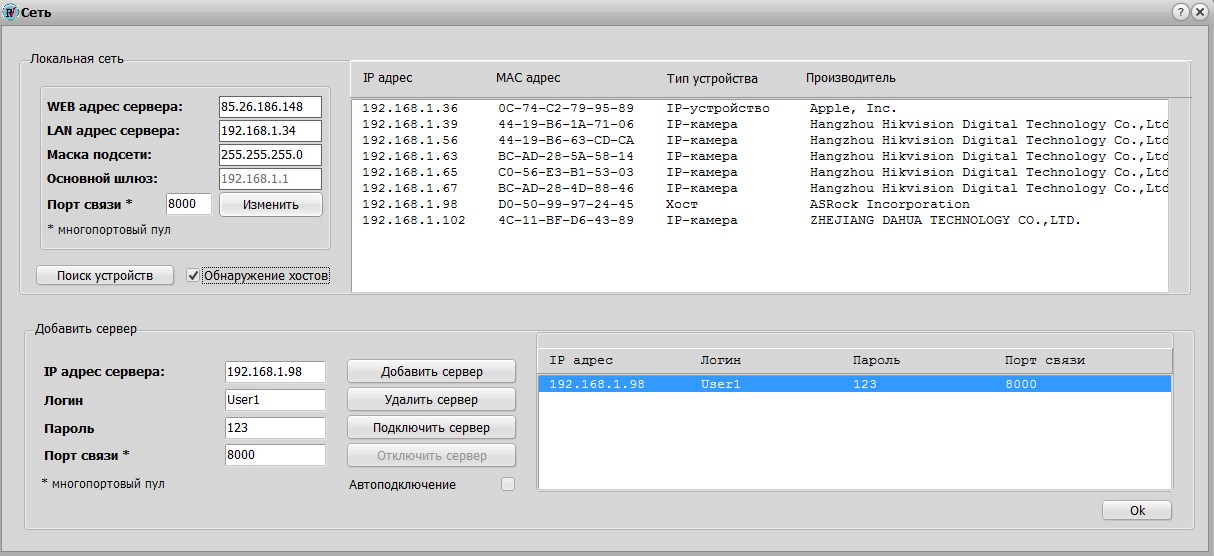
Task: Click the Удалить сервер button
Action: click(x=432, y=400)
